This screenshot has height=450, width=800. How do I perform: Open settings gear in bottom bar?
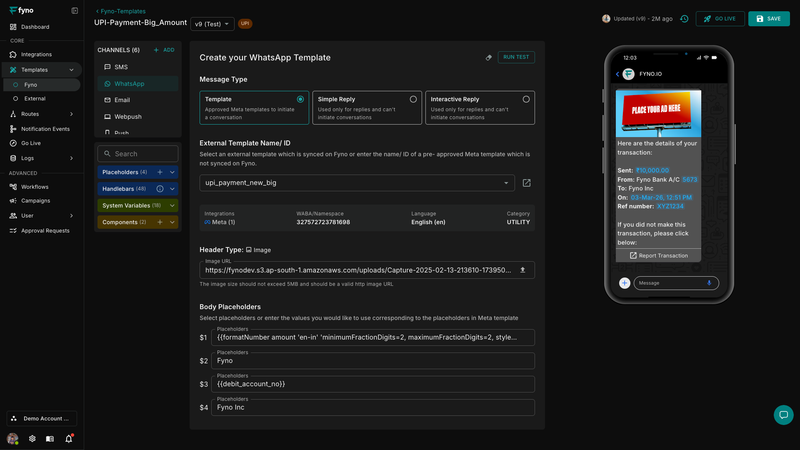(32, 438)
